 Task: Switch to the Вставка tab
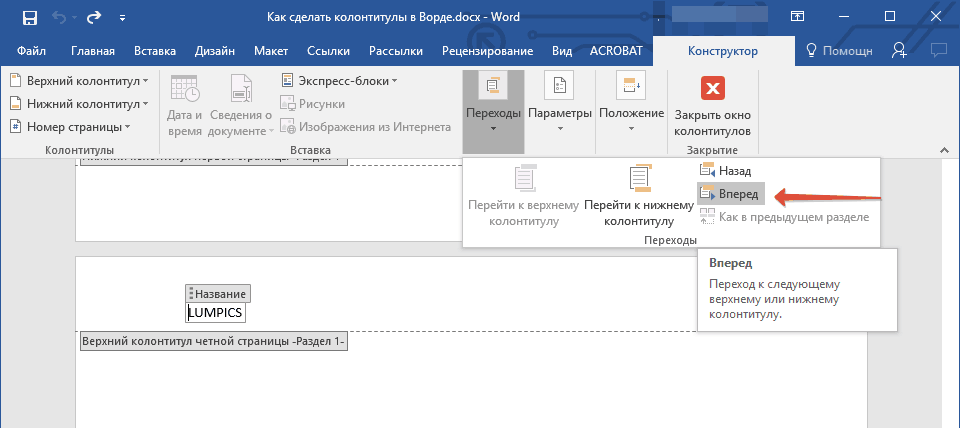tap(155, 51)
